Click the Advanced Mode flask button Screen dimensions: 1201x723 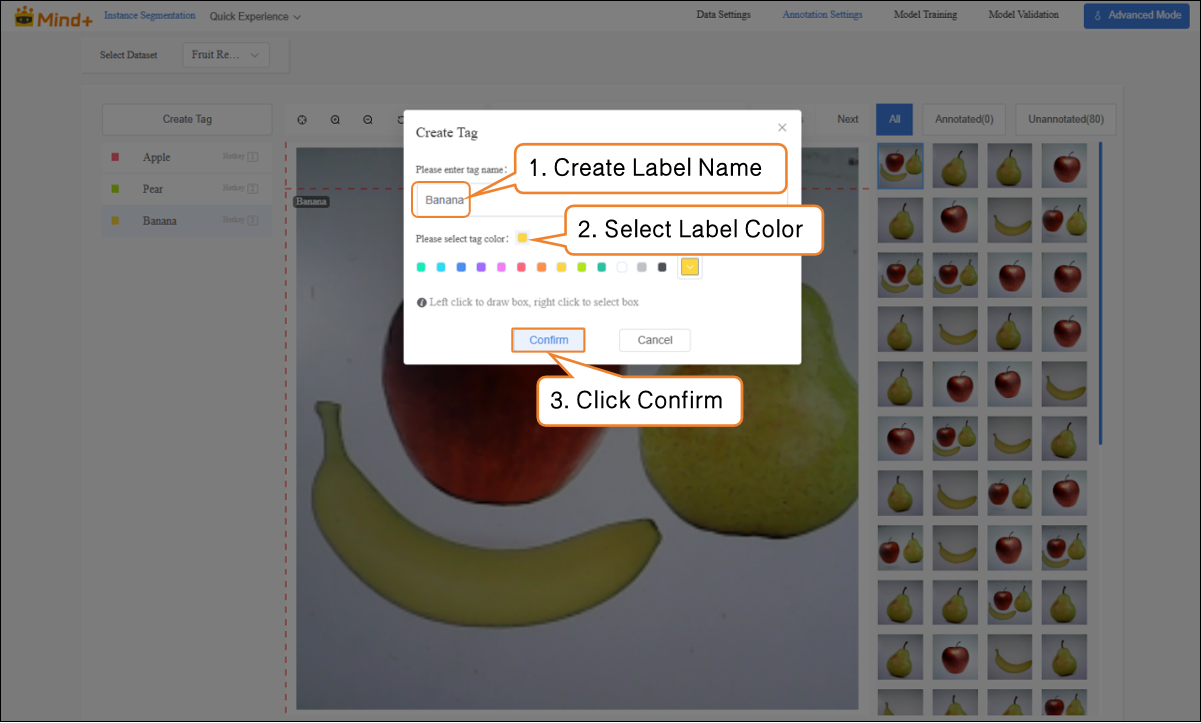tap(1136, 15)
